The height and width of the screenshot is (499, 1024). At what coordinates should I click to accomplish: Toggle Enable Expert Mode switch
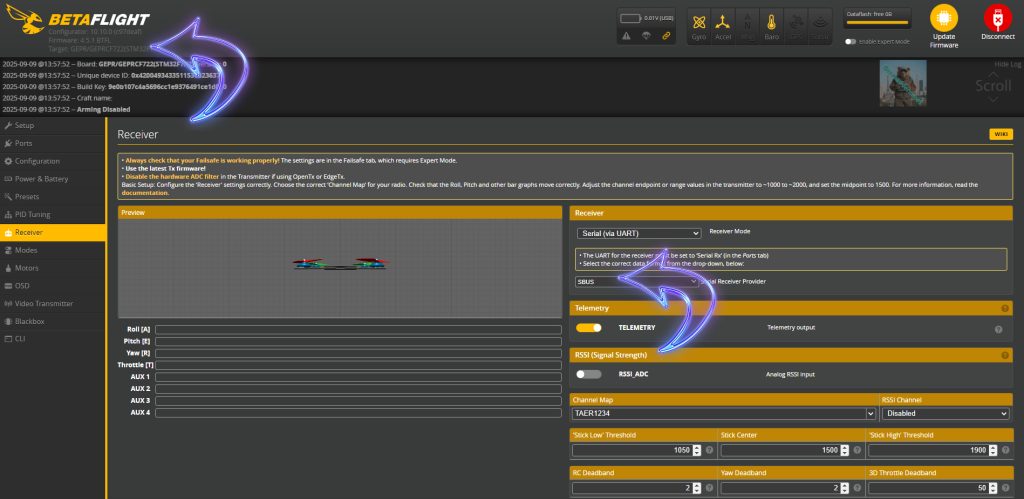pyautogui.click(x=851, y=42)
